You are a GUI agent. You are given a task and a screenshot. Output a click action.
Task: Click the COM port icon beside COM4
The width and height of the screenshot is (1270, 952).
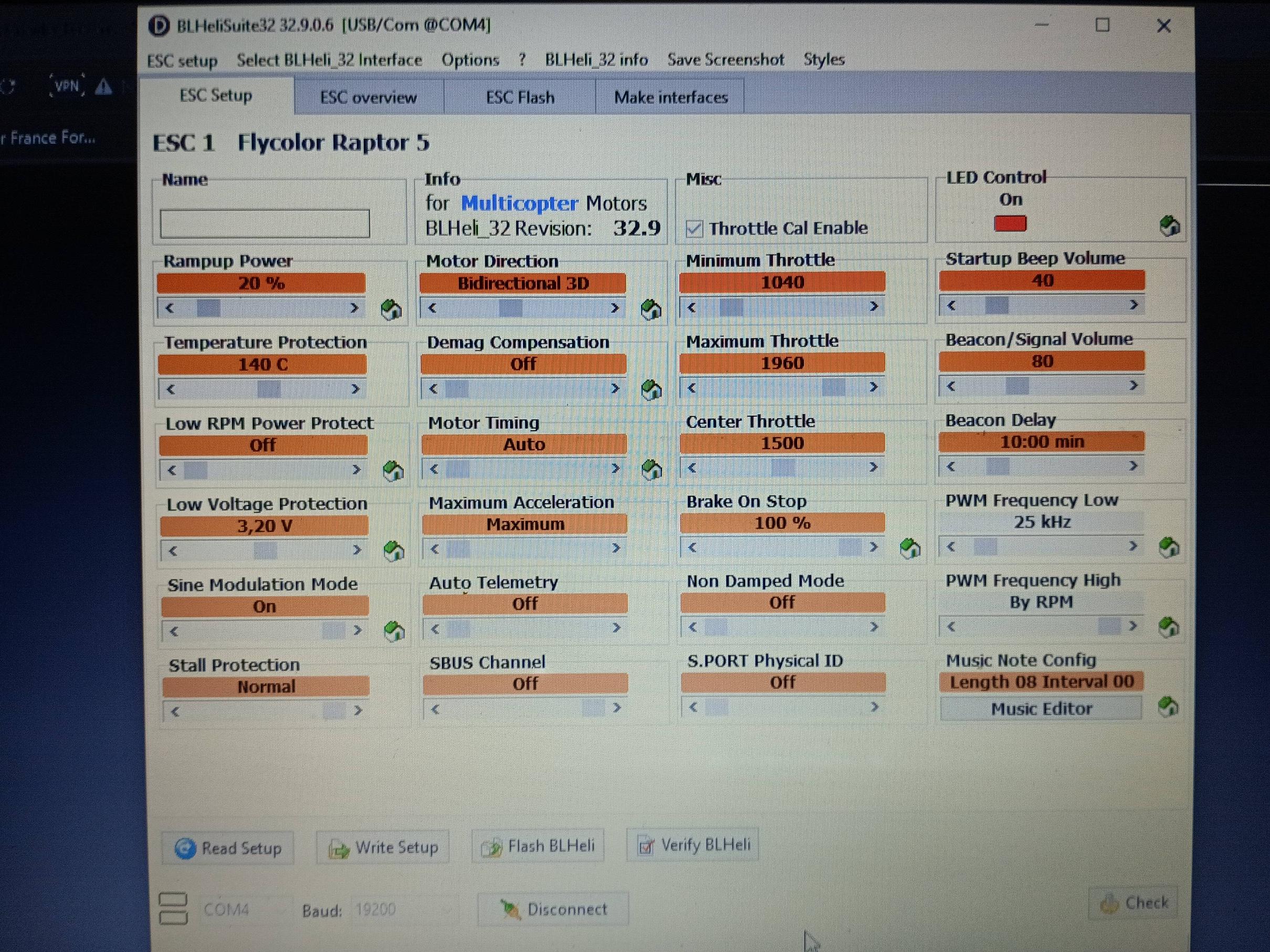point(173,908)
